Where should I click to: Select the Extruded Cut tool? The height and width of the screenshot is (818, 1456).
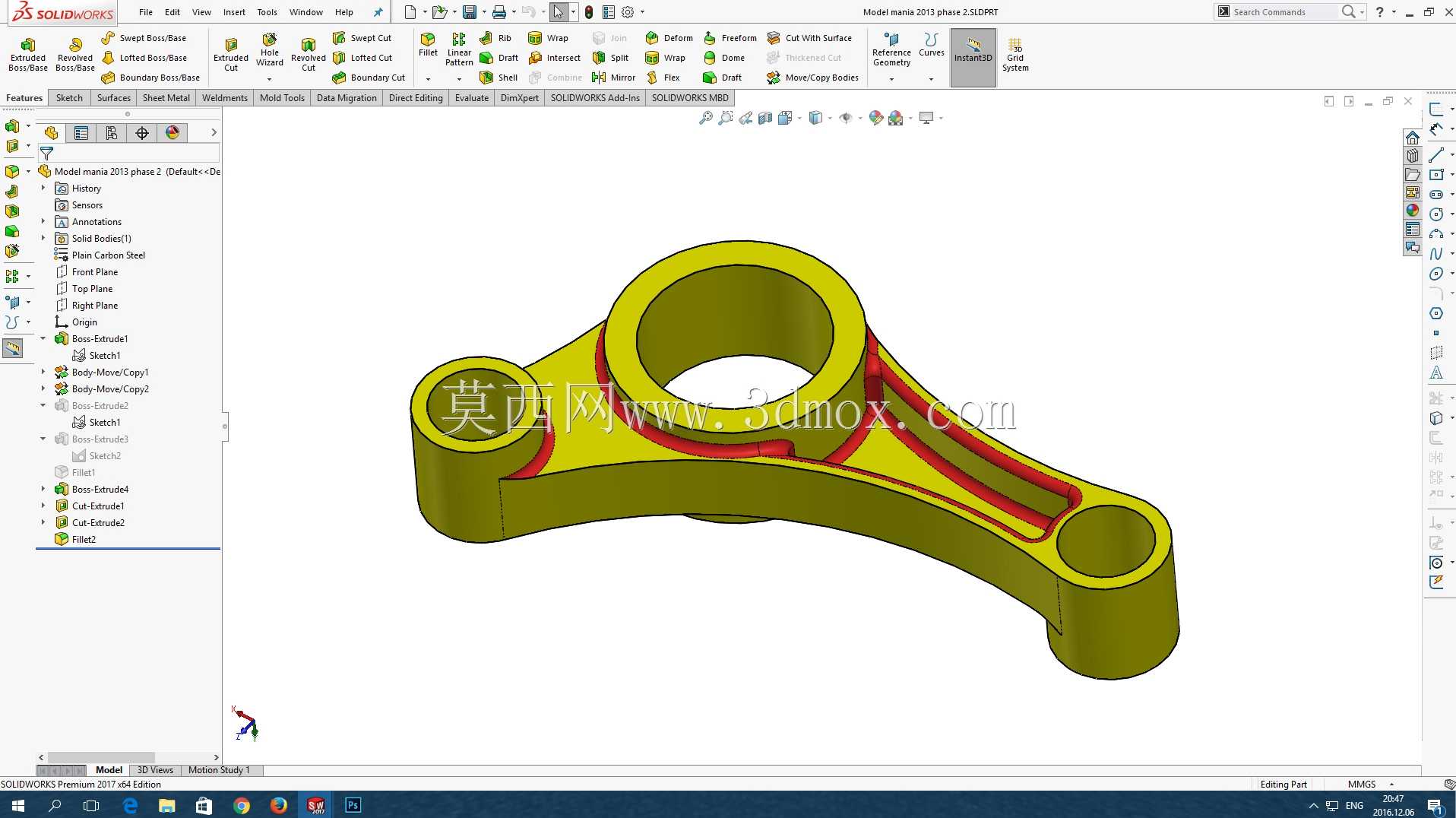tap(231, 54)
